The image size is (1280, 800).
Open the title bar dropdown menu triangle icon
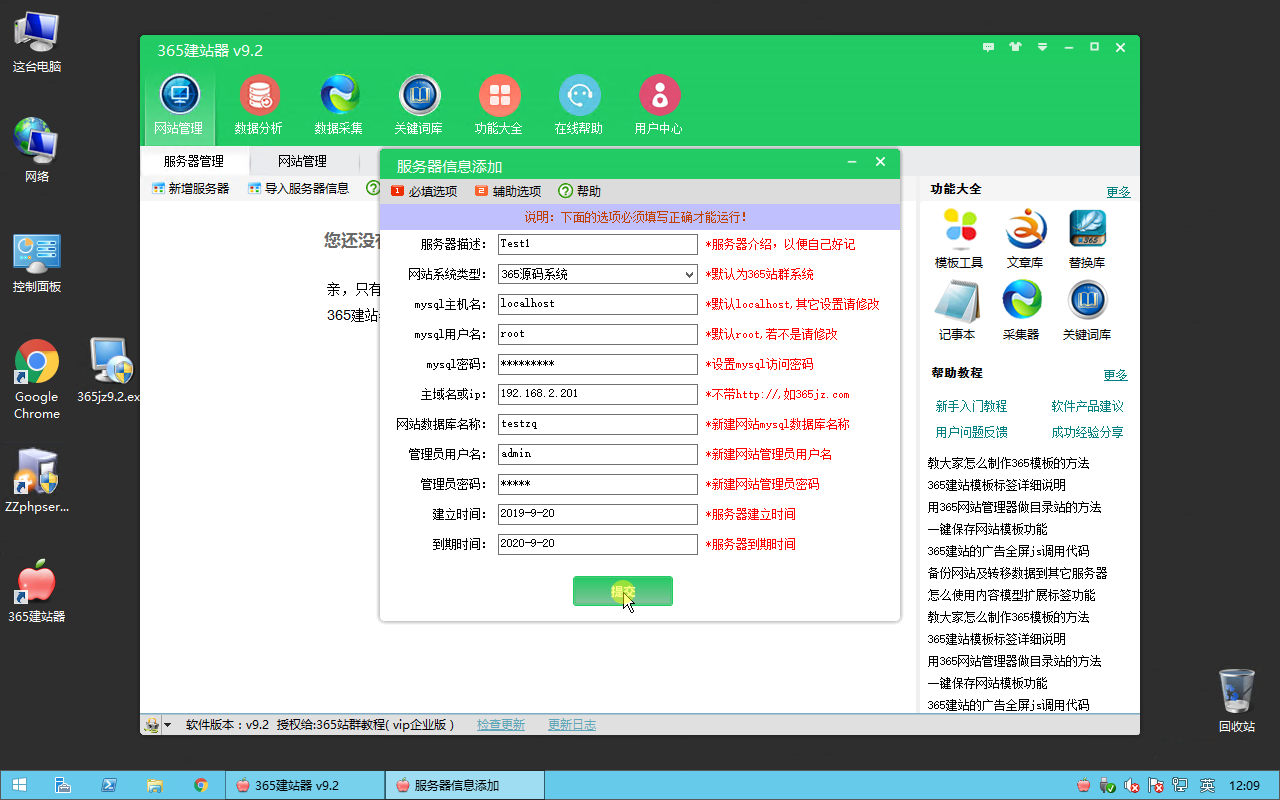coord(1042,47)
